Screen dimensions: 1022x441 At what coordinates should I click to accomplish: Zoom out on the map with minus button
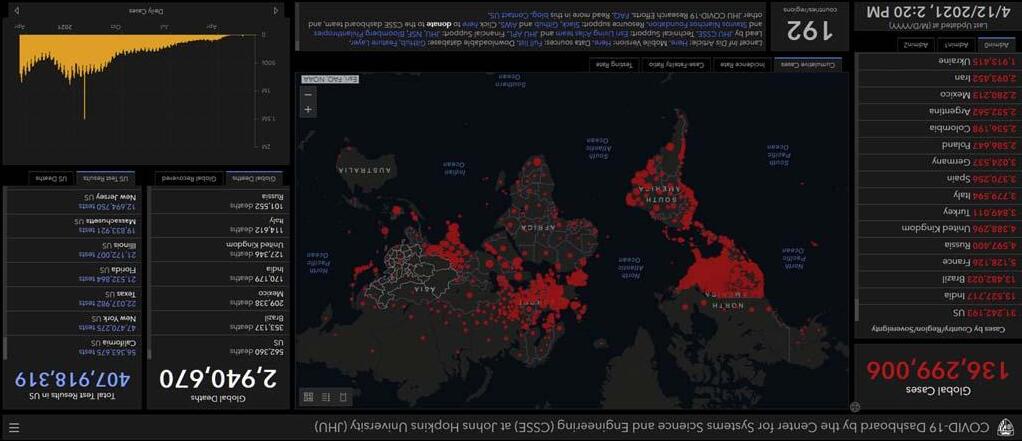point(308,94)
